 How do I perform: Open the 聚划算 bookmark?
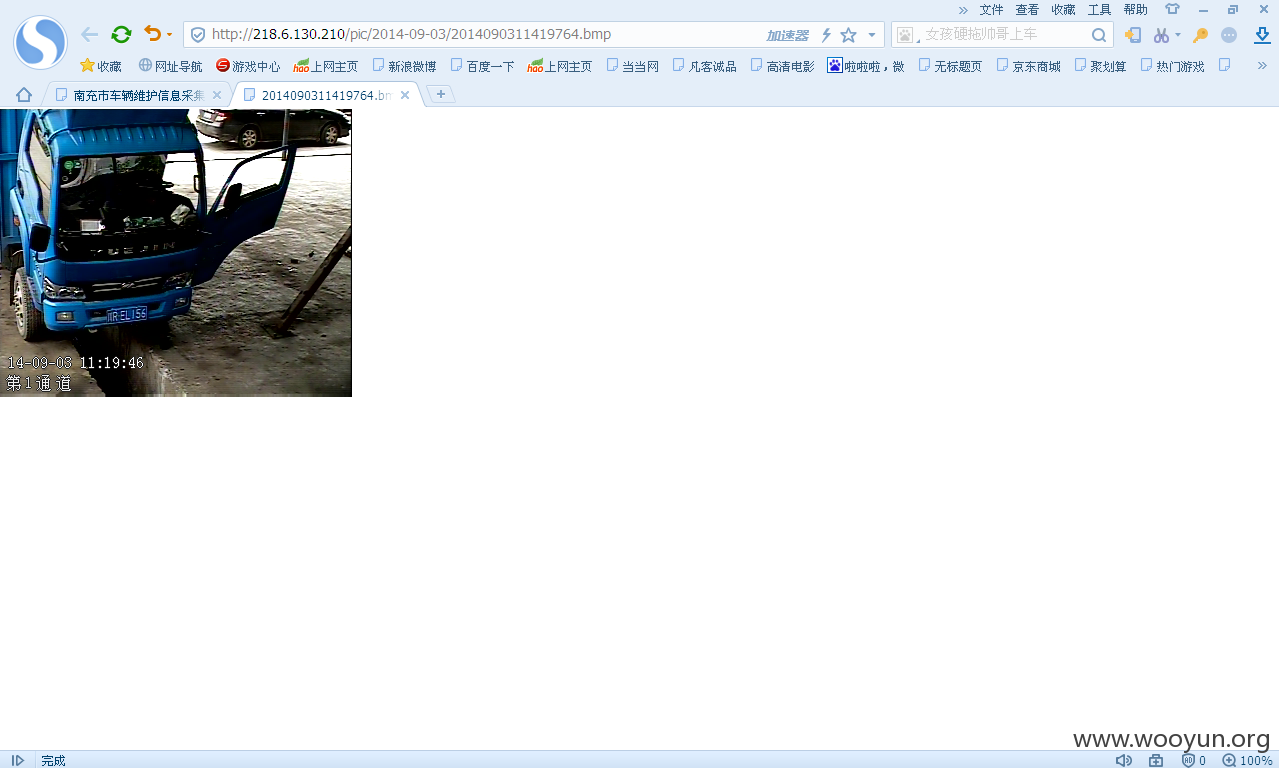(x=1100, y=66)
